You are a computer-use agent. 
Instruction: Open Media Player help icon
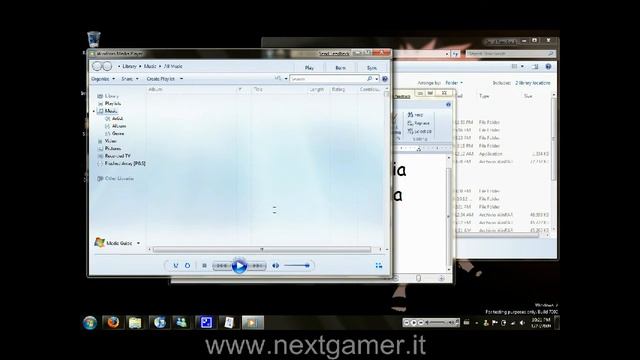click(384, 79)
